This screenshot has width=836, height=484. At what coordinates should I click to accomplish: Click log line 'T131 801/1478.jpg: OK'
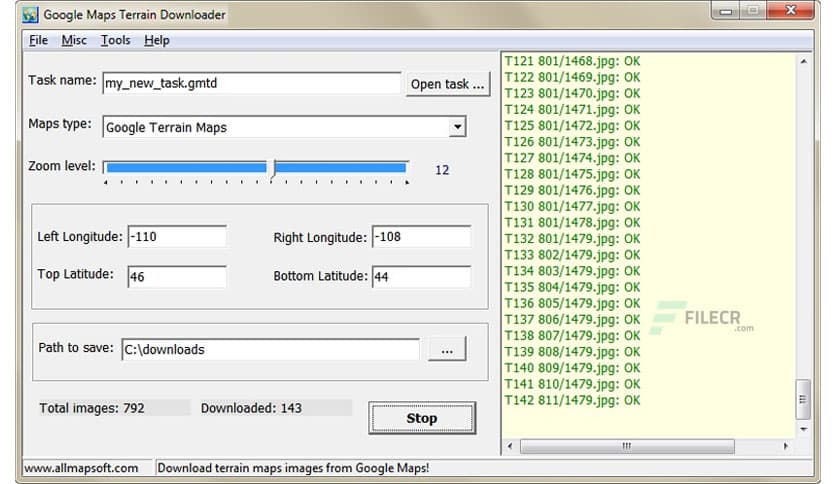(x=572, y=223)
